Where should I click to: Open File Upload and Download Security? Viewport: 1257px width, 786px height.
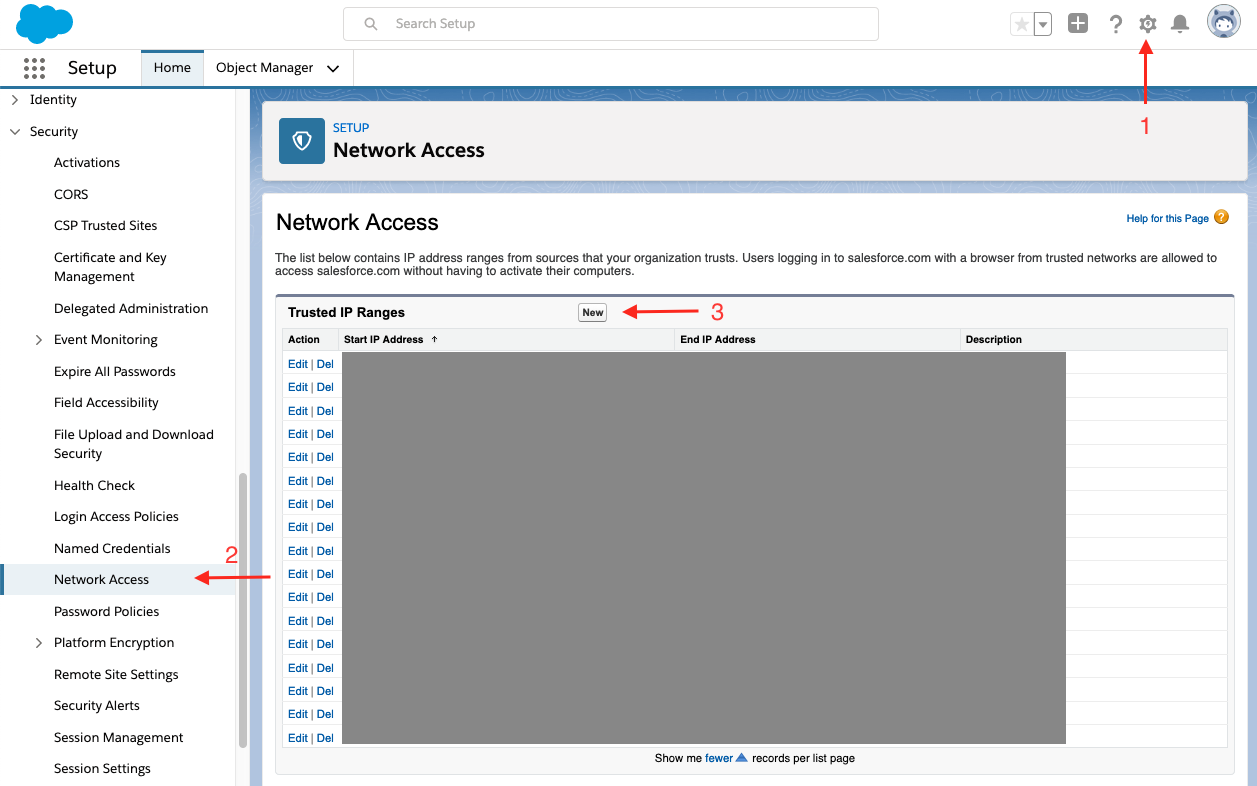click(134, 444)
